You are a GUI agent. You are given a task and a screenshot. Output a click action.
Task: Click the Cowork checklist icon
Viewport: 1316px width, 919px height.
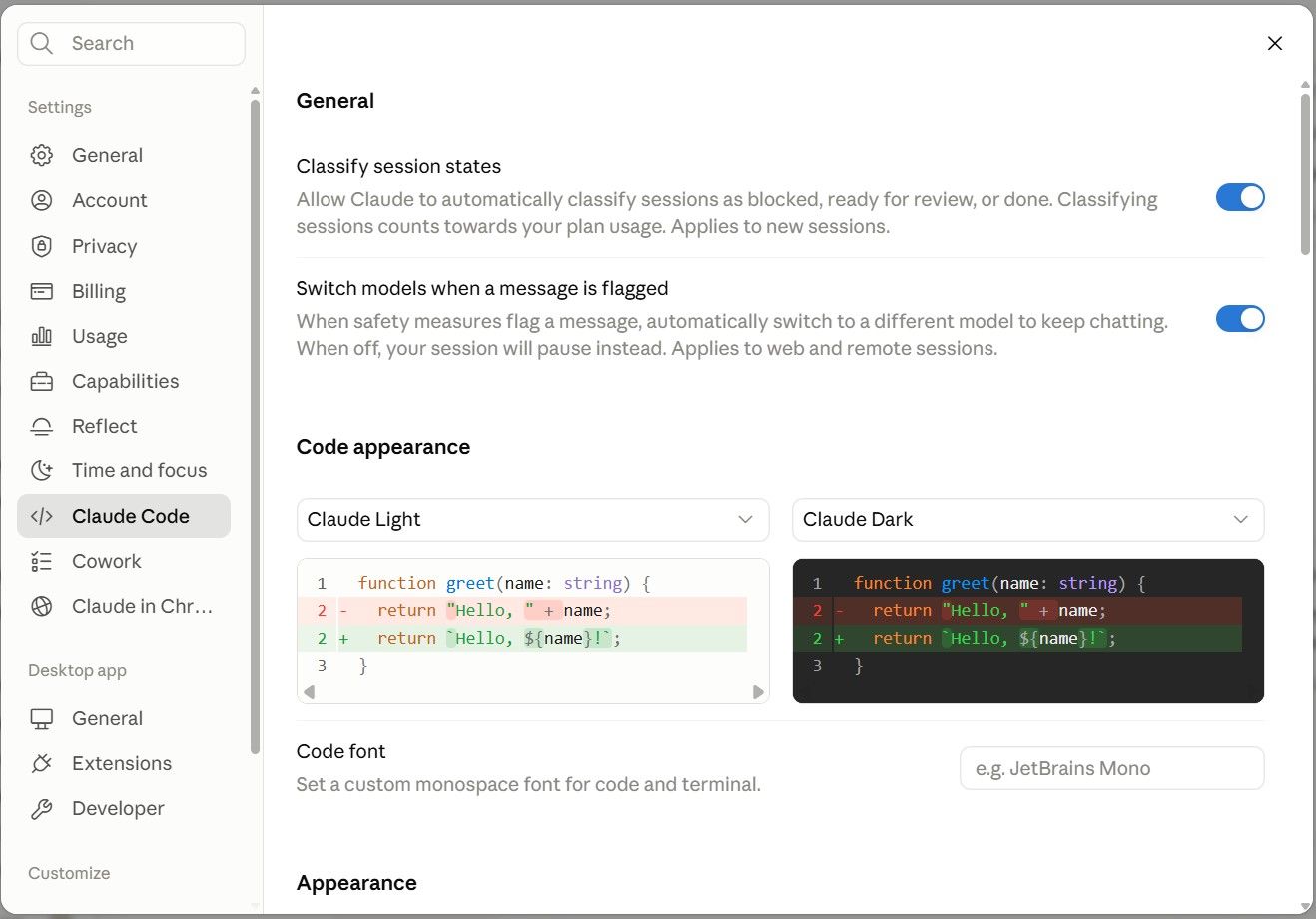(x=41, y=561)
